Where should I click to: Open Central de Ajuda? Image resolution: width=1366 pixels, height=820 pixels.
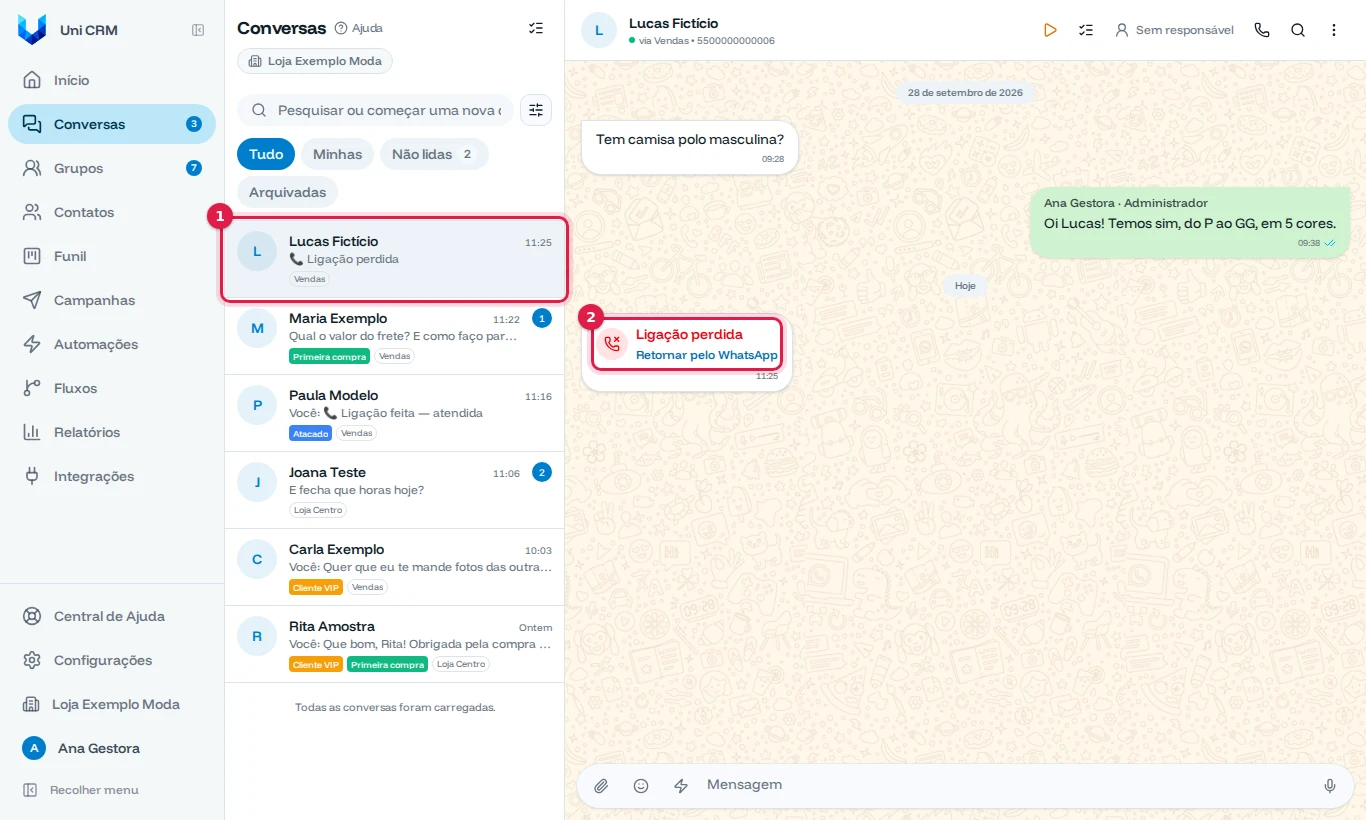[112, 616]
